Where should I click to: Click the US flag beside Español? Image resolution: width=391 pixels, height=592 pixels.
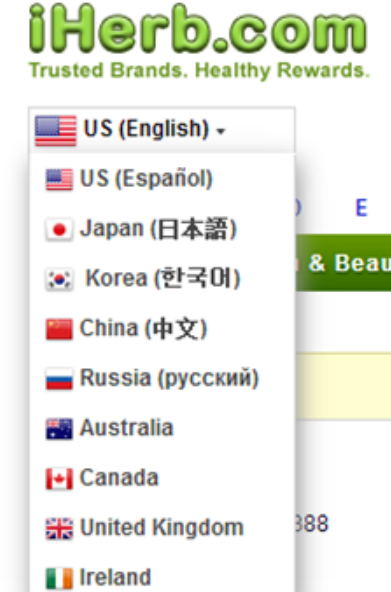pos(59,179)
